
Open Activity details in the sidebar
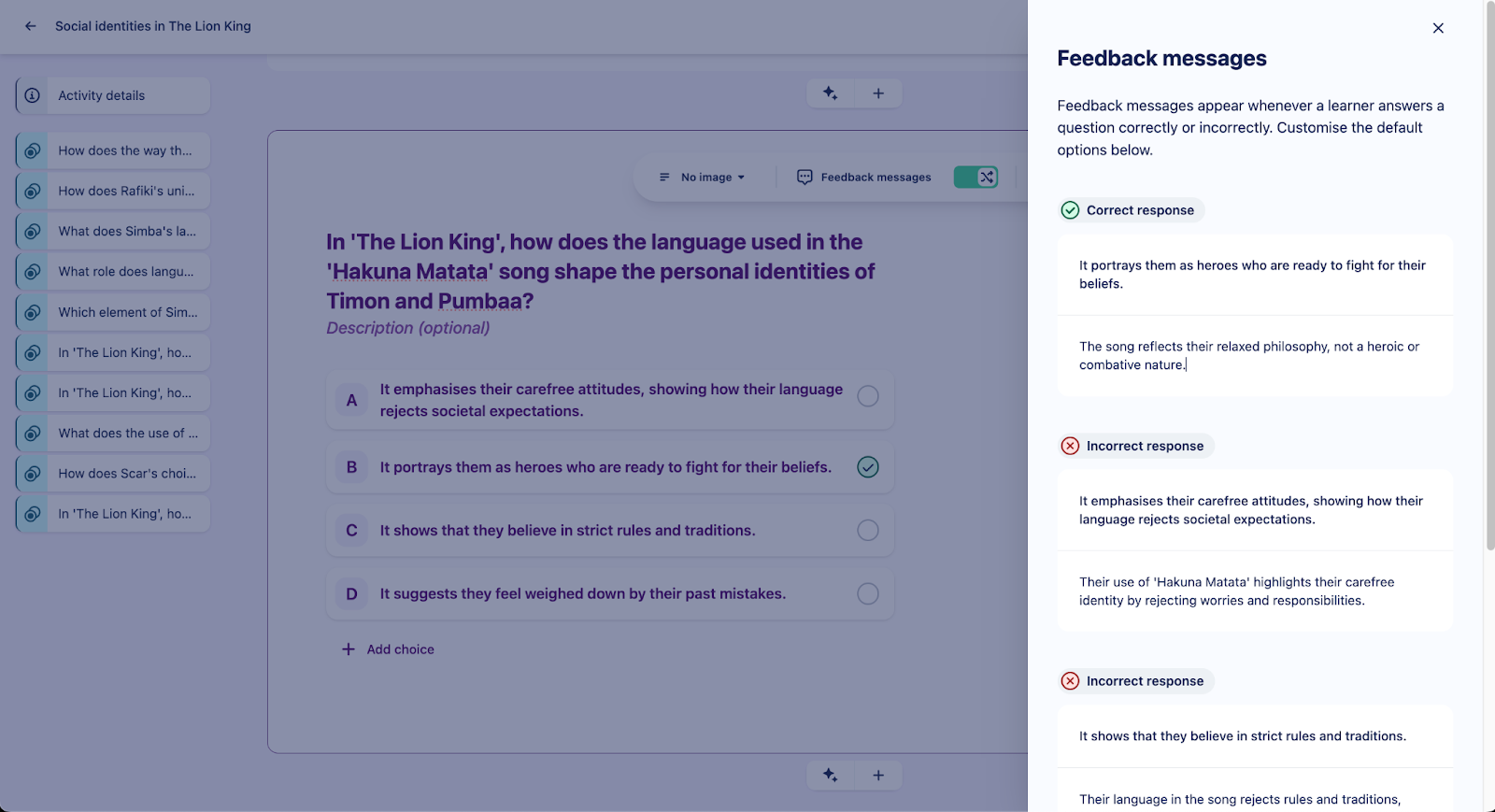coord(113,95)
